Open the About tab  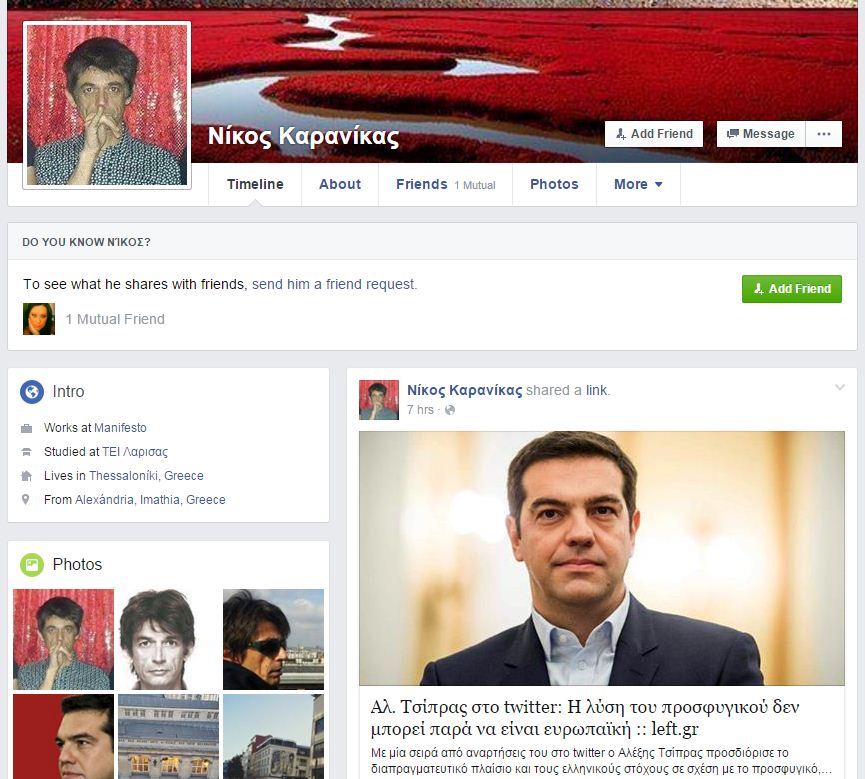(x=340, y=184)
